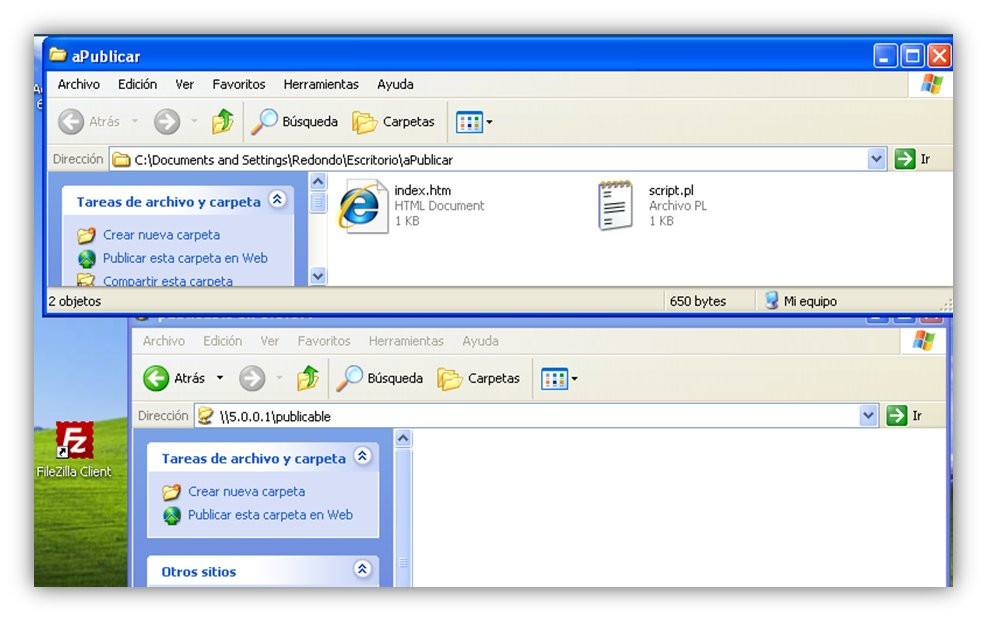Click the script.pl file name
Image resolution: width=987 pixels, height=621 pixels.
coord(671,190)
